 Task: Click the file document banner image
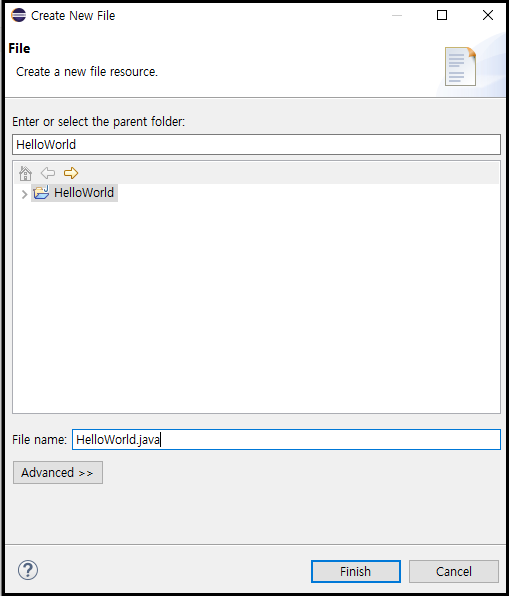[461, 67]
